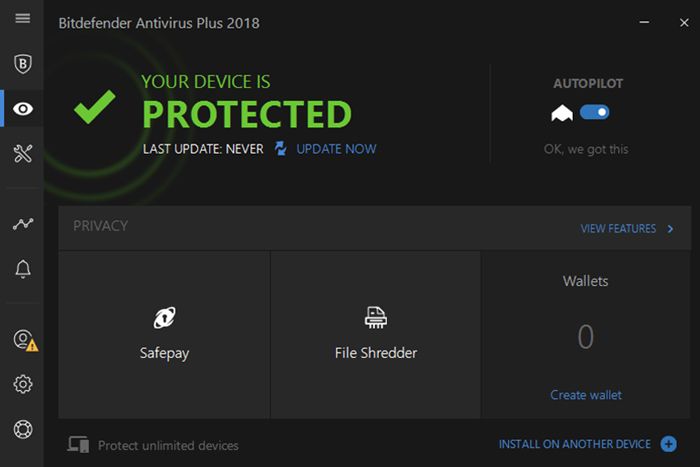This screenshot has height=467, width=700.
Task: Toggle the Autopilot switch
Action: 594,113
